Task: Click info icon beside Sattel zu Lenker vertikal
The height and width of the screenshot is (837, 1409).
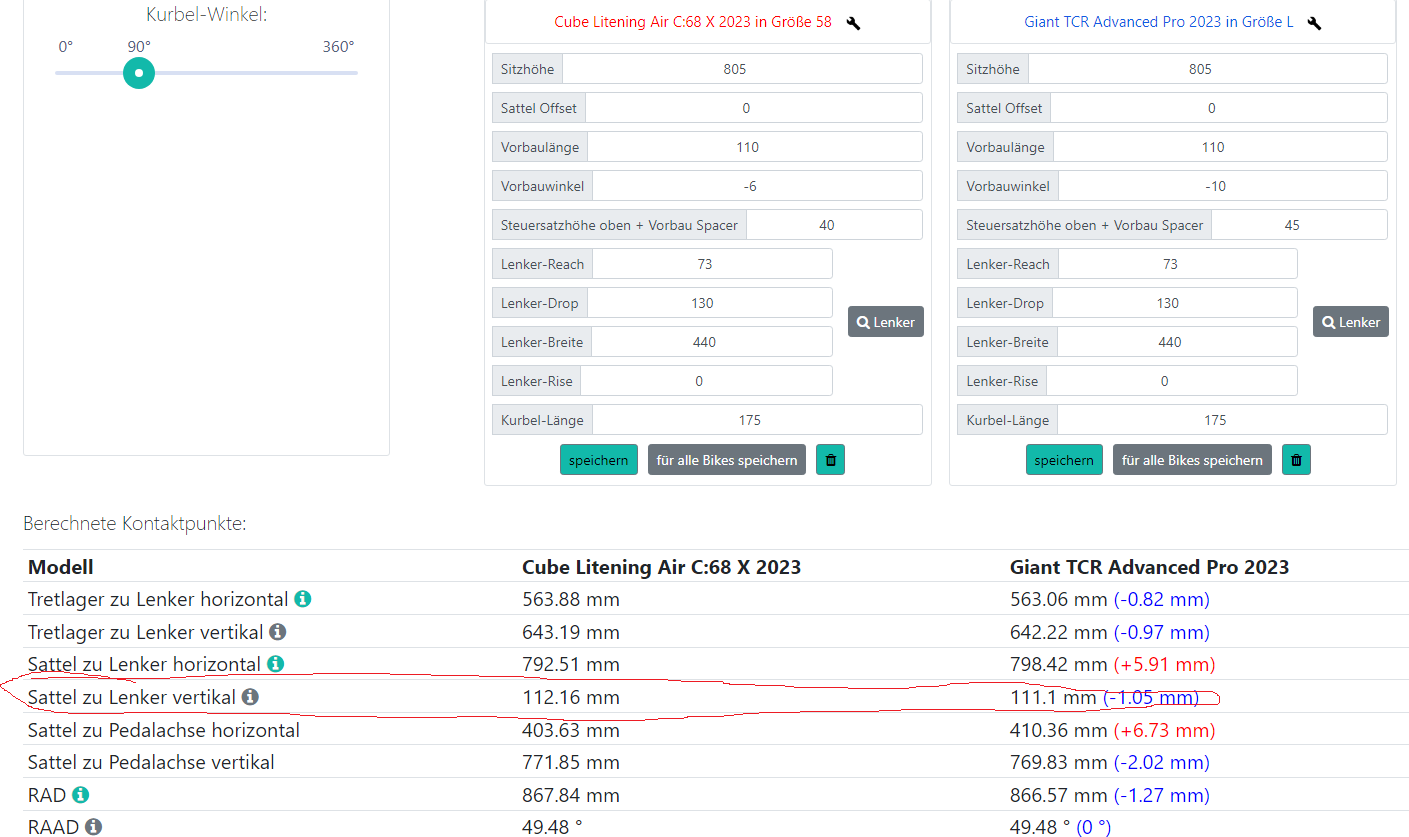Action: pos(250,697)
